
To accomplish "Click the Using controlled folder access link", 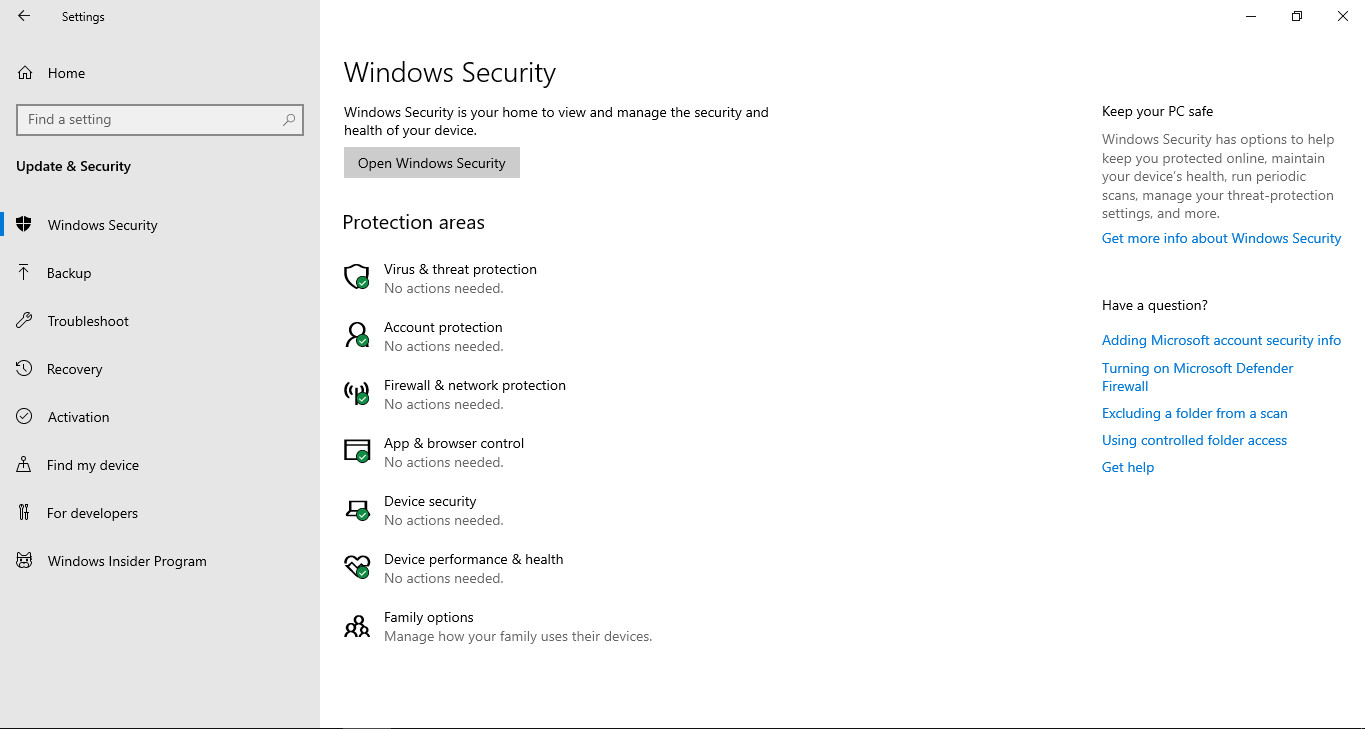I will tap(1194, 440).
